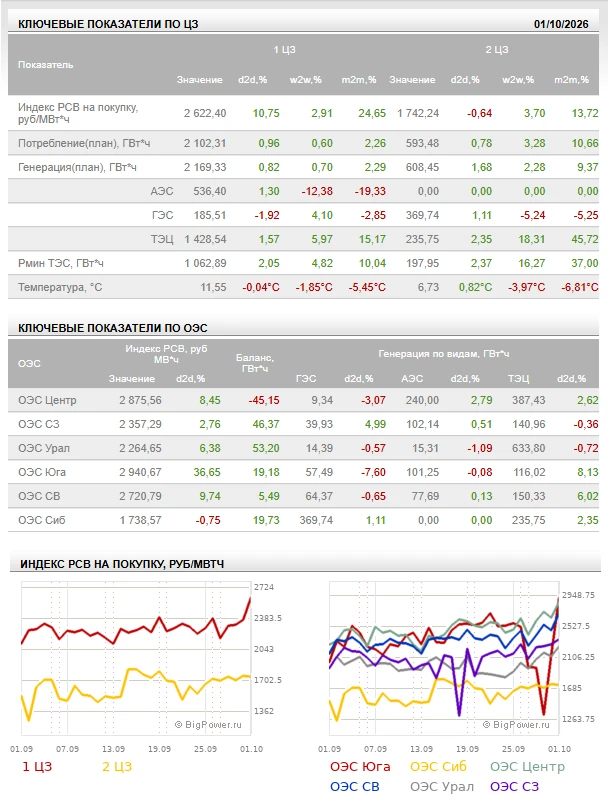This screenshot has width=612, height=811.
Task: Click ОЭС Сиб index value 1 738,57
Action: (140, 520)
